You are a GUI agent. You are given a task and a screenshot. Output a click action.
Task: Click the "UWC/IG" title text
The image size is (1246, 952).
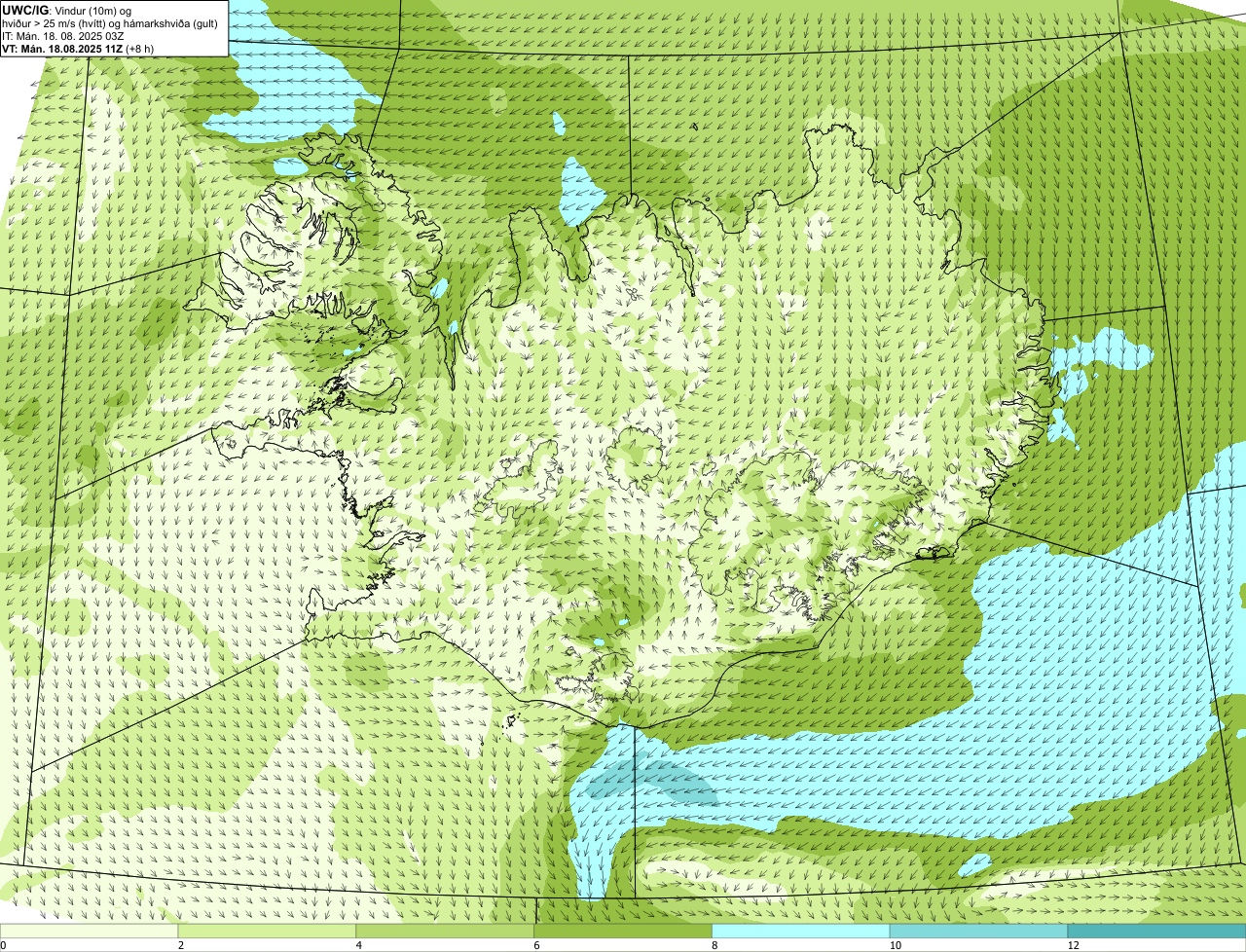click(25, 10)
